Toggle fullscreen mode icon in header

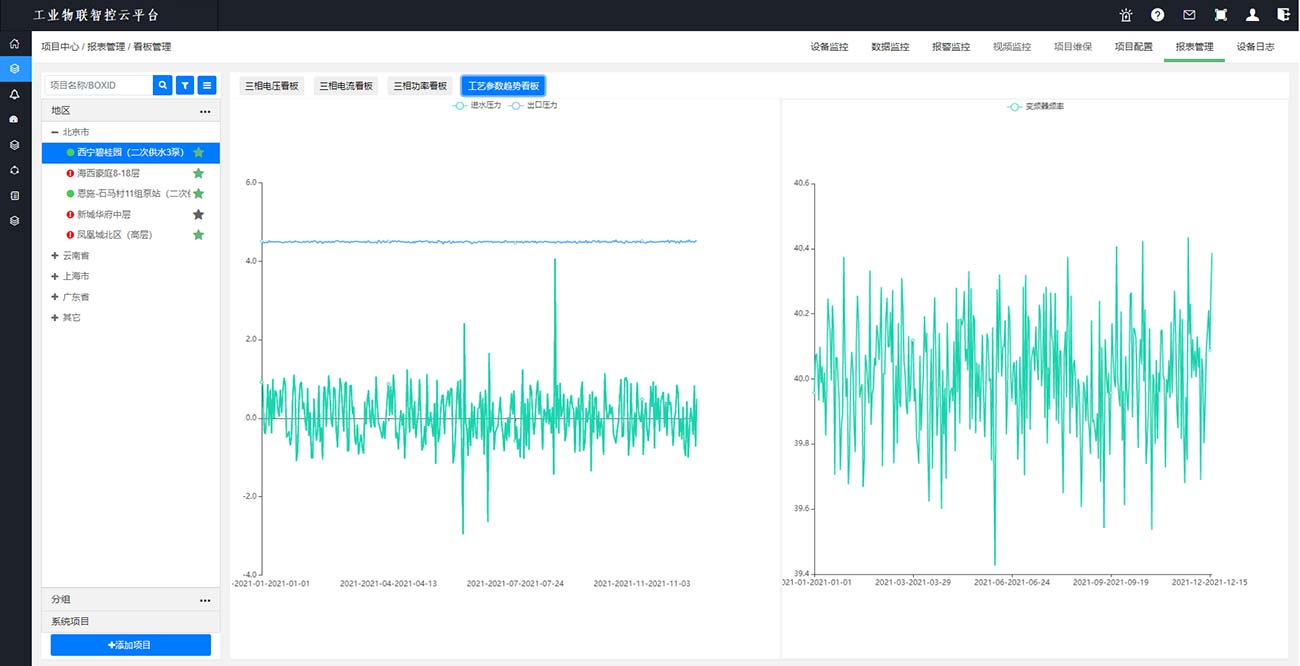point(1220,15)
